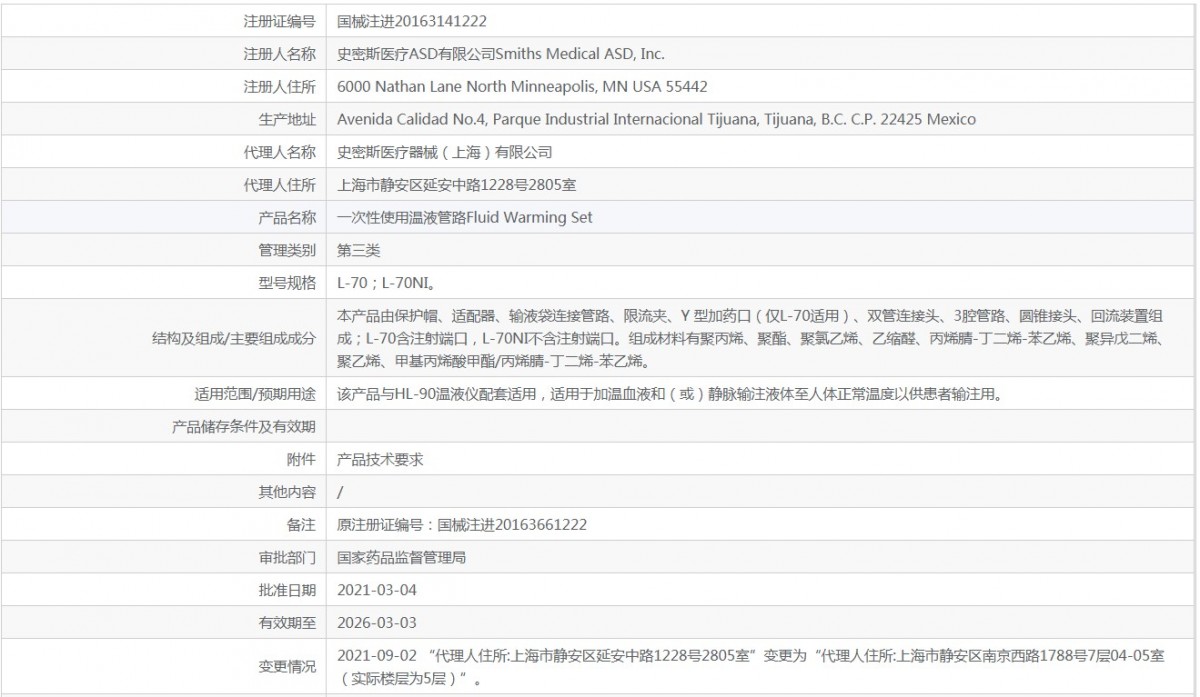Click the 附件 label
This screenshot has width=1200, height=697.
coord(302,459)
